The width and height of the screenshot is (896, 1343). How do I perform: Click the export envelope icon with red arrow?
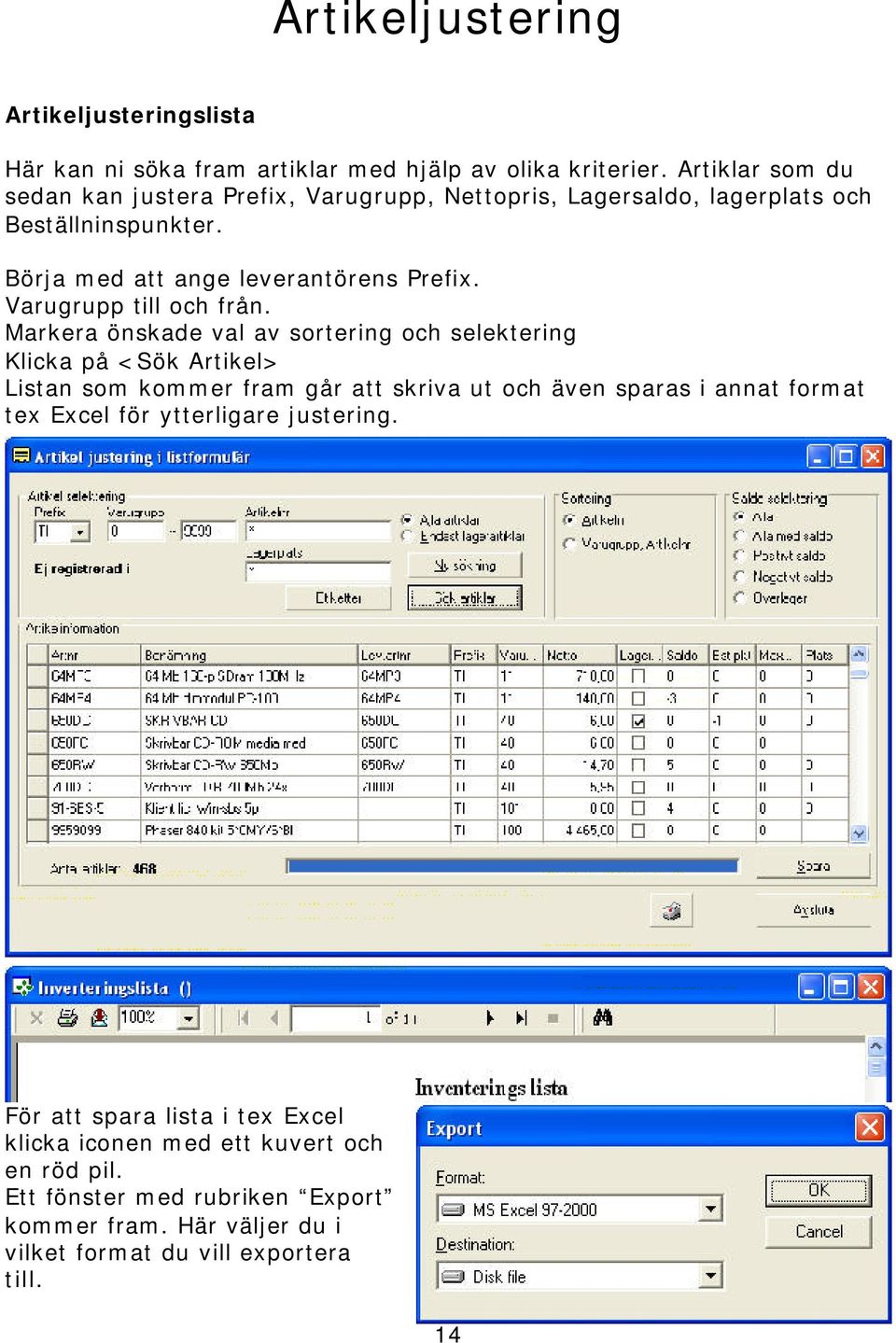(99, 1018)
